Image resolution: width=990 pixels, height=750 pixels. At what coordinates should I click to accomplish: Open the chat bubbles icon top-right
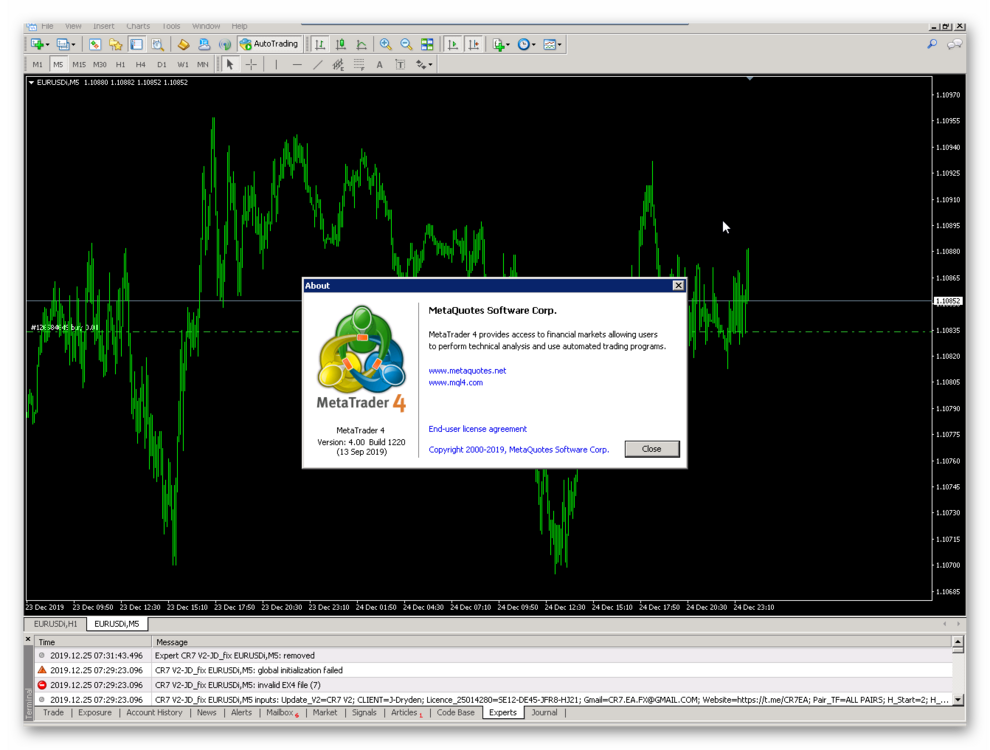click(x=955, y=44)
